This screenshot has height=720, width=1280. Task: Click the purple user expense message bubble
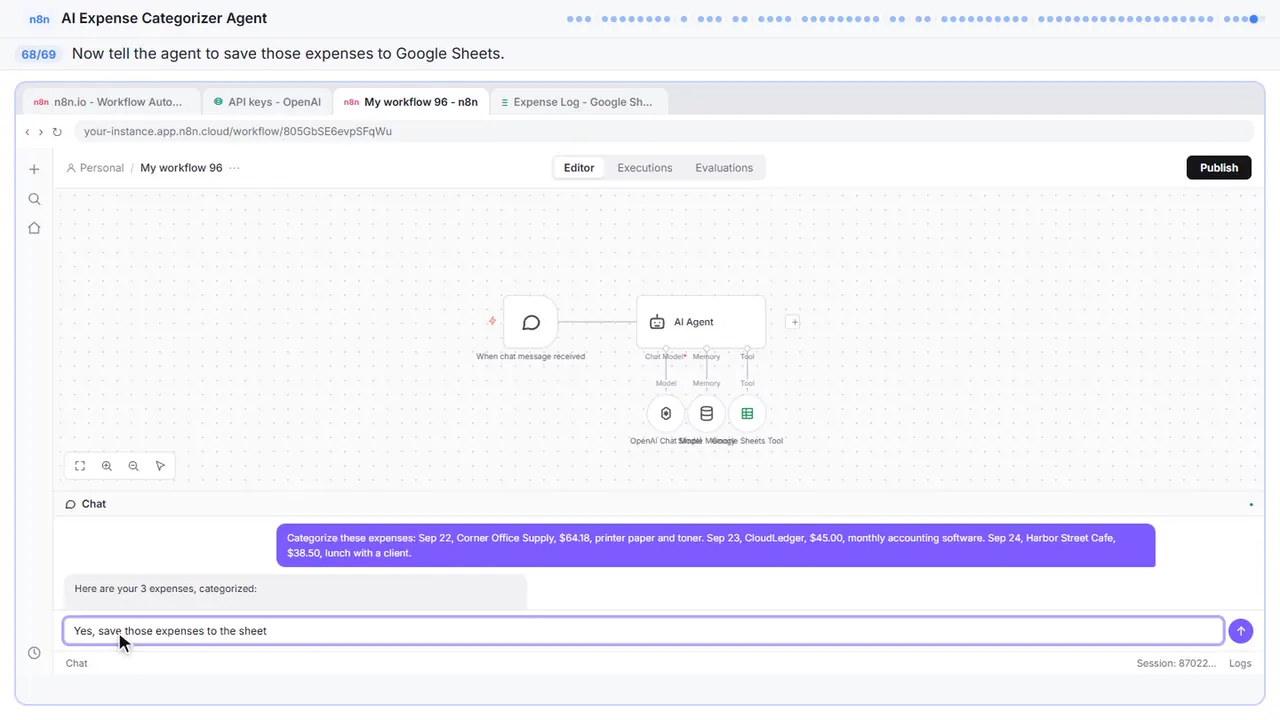tap(716, 545)
